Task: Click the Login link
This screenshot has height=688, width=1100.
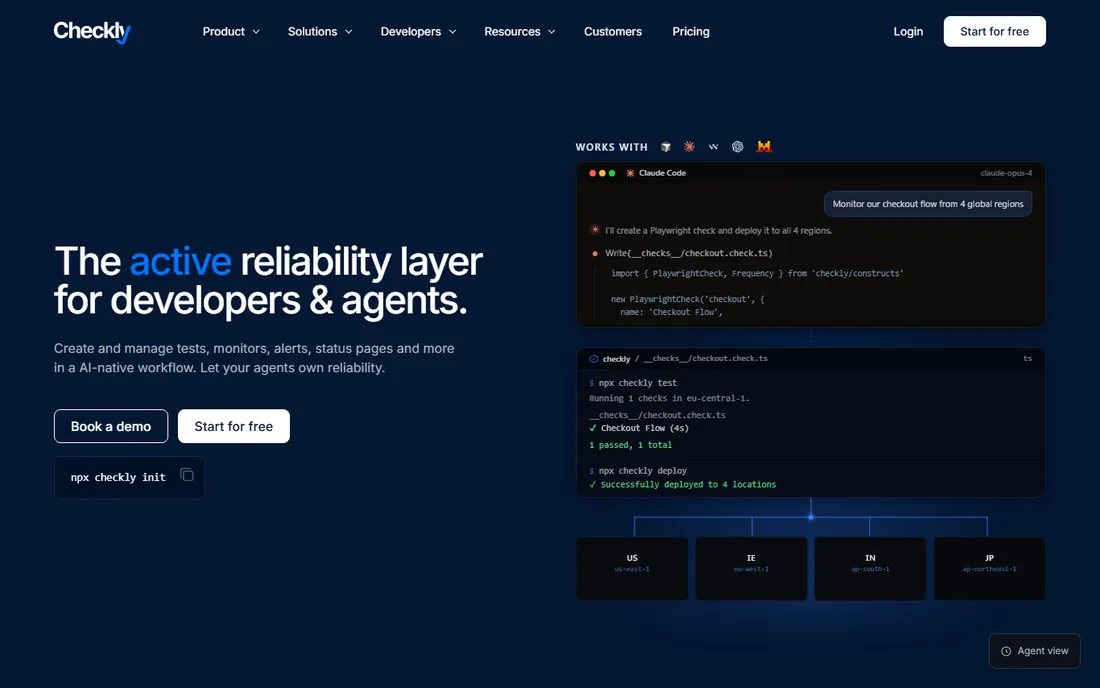Action: 908,32
